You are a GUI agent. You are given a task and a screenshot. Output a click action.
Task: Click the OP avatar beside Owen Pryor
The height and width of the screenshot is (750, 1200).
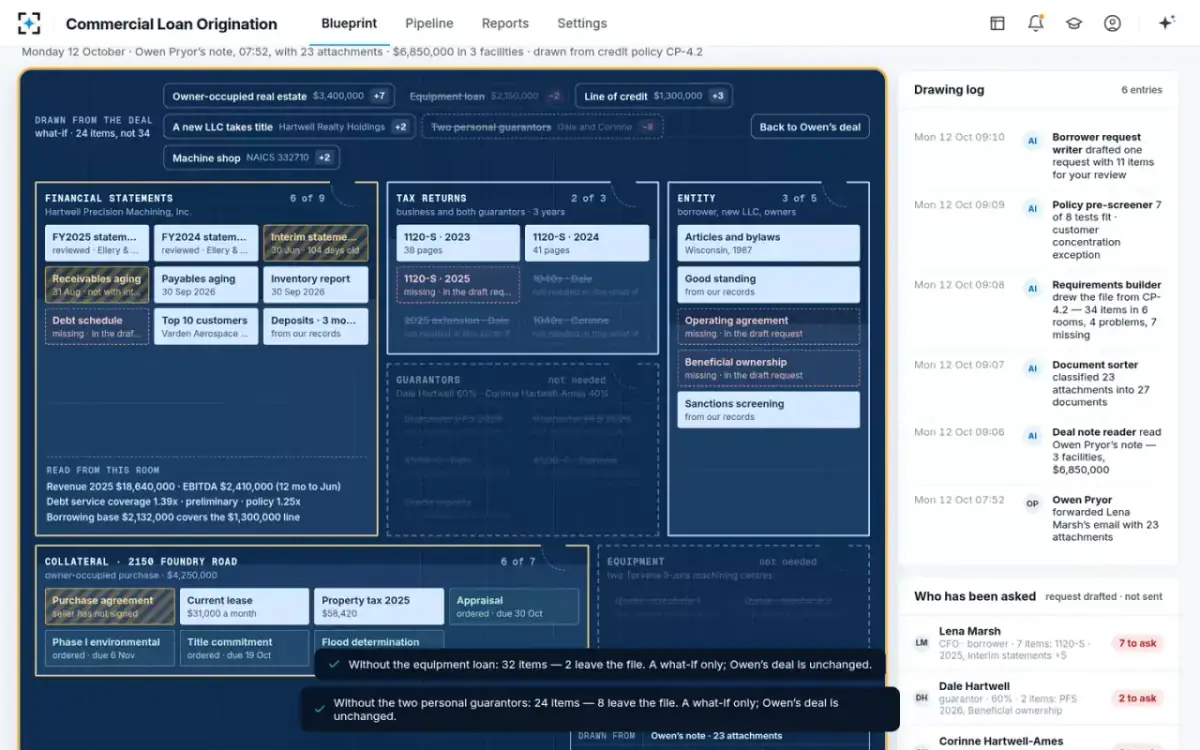pyautogui.click(x=1032, y=503)
